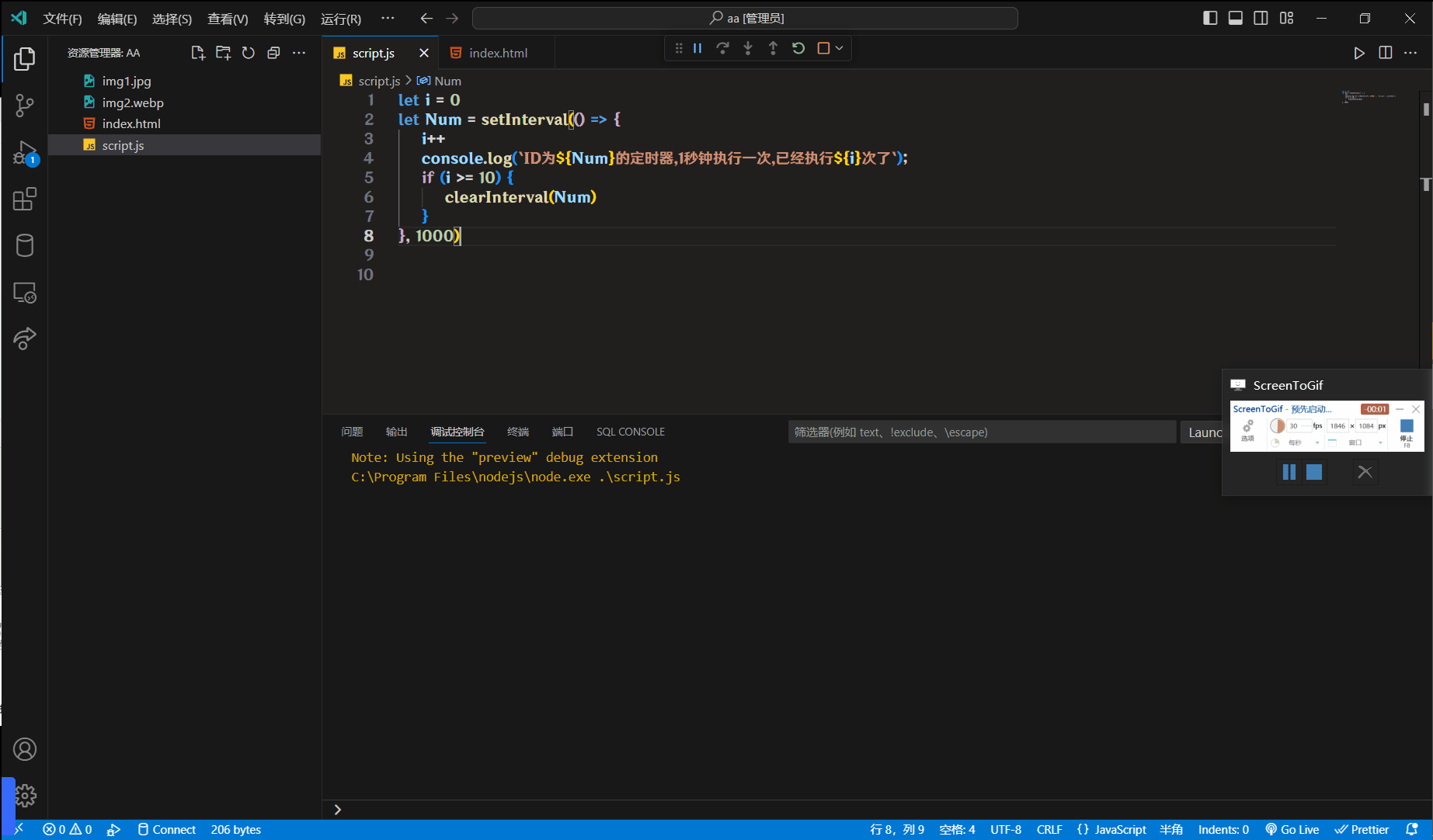Switch to the 问题 panel tab
The image size is (1433, 840).
352,432
